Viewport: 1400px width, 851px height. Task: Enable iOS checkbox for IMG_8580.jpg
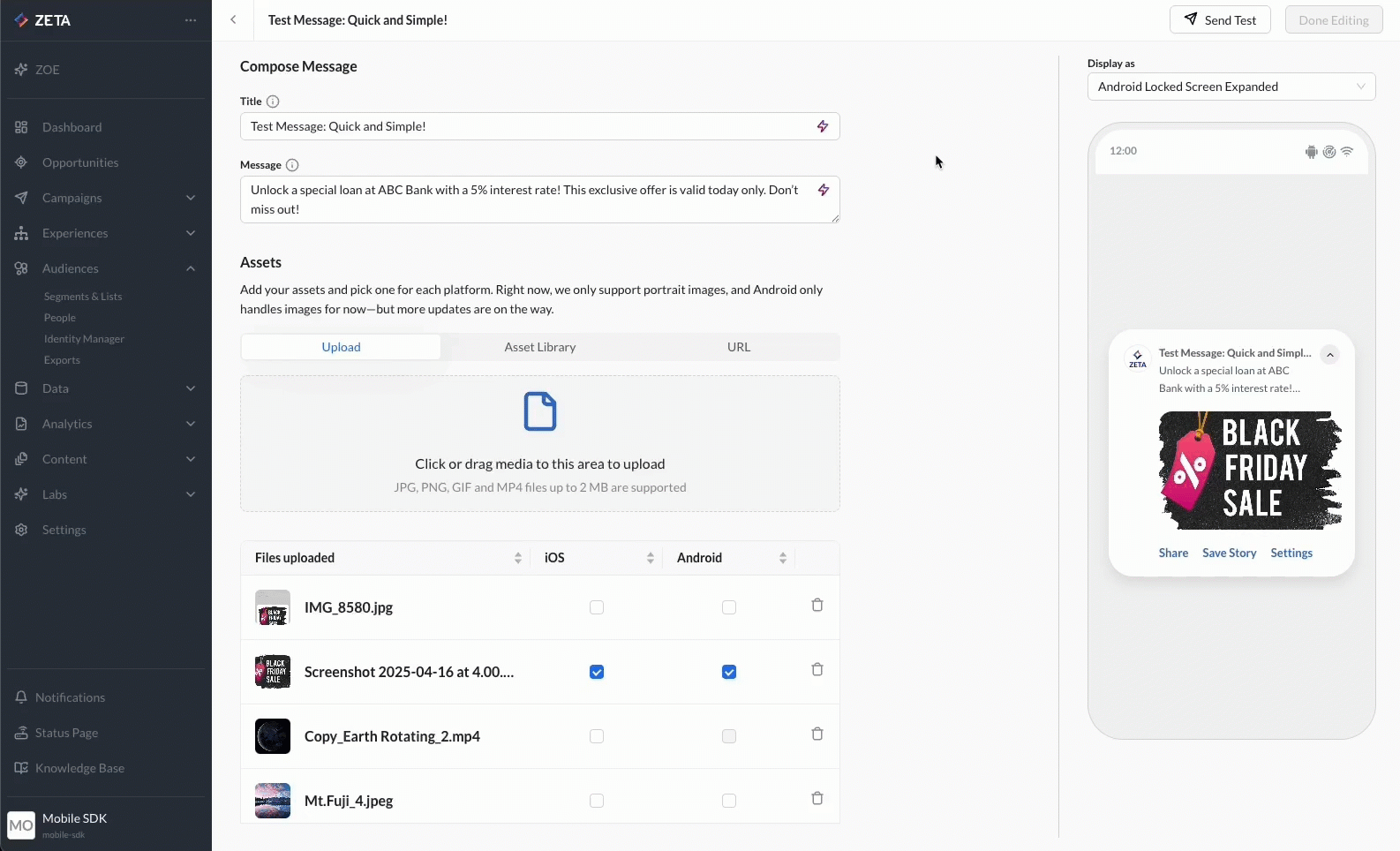pyautogui.click(x=597, y=607)
